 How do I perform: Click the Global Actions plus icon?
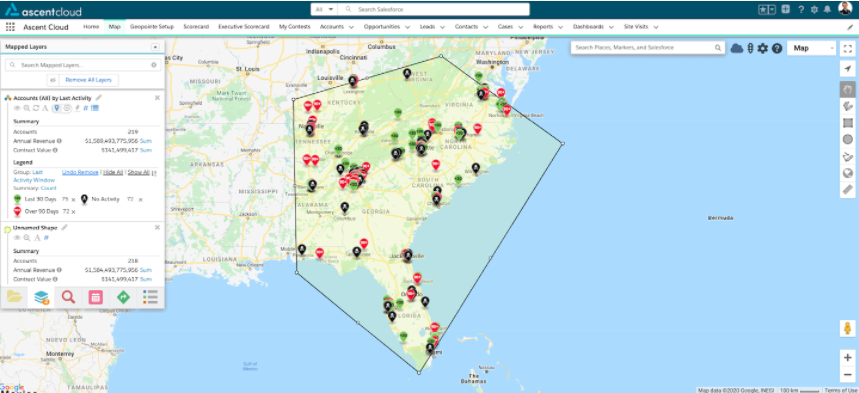point(786,9)
